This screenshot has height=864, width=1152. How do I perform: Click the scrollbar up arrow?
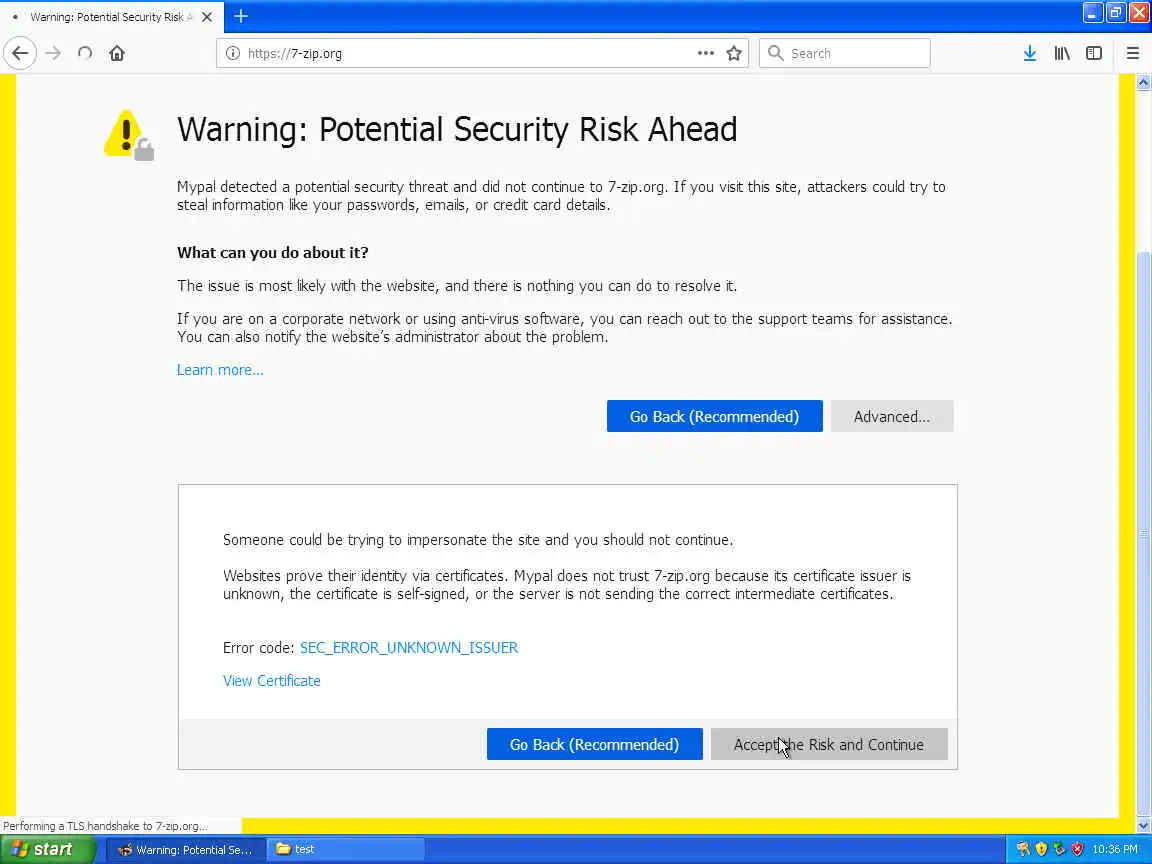click(x=1143, y=82)
